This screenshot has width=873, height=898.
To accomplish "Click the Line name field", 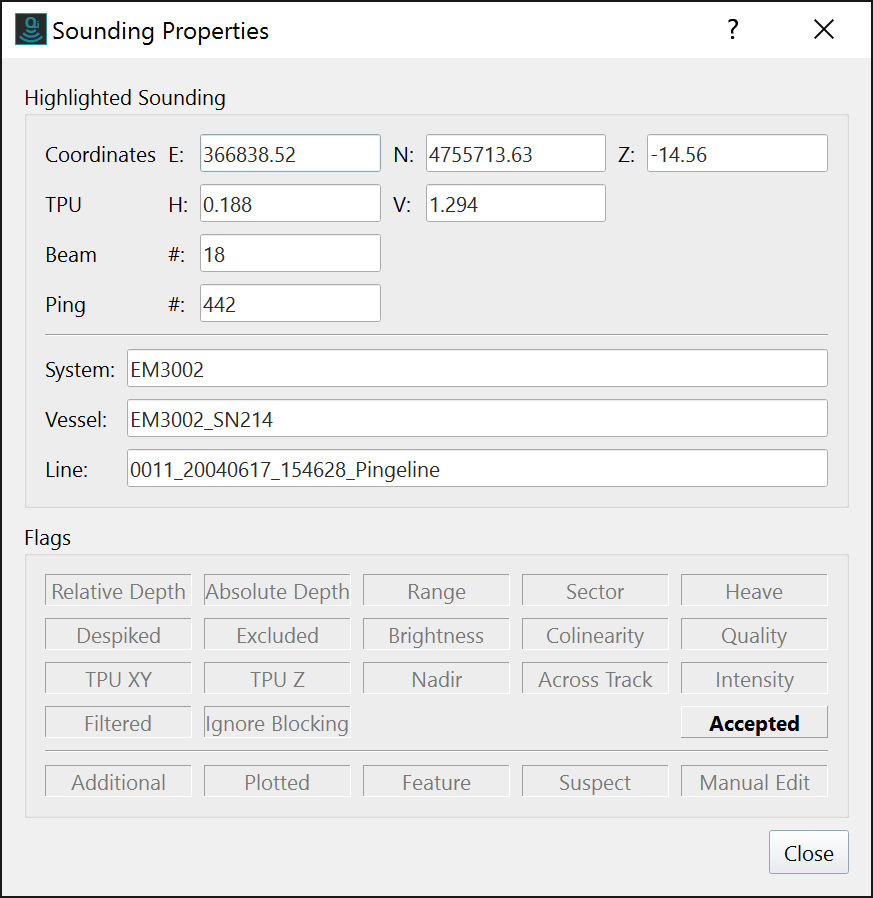I will (x=477, y=469).
